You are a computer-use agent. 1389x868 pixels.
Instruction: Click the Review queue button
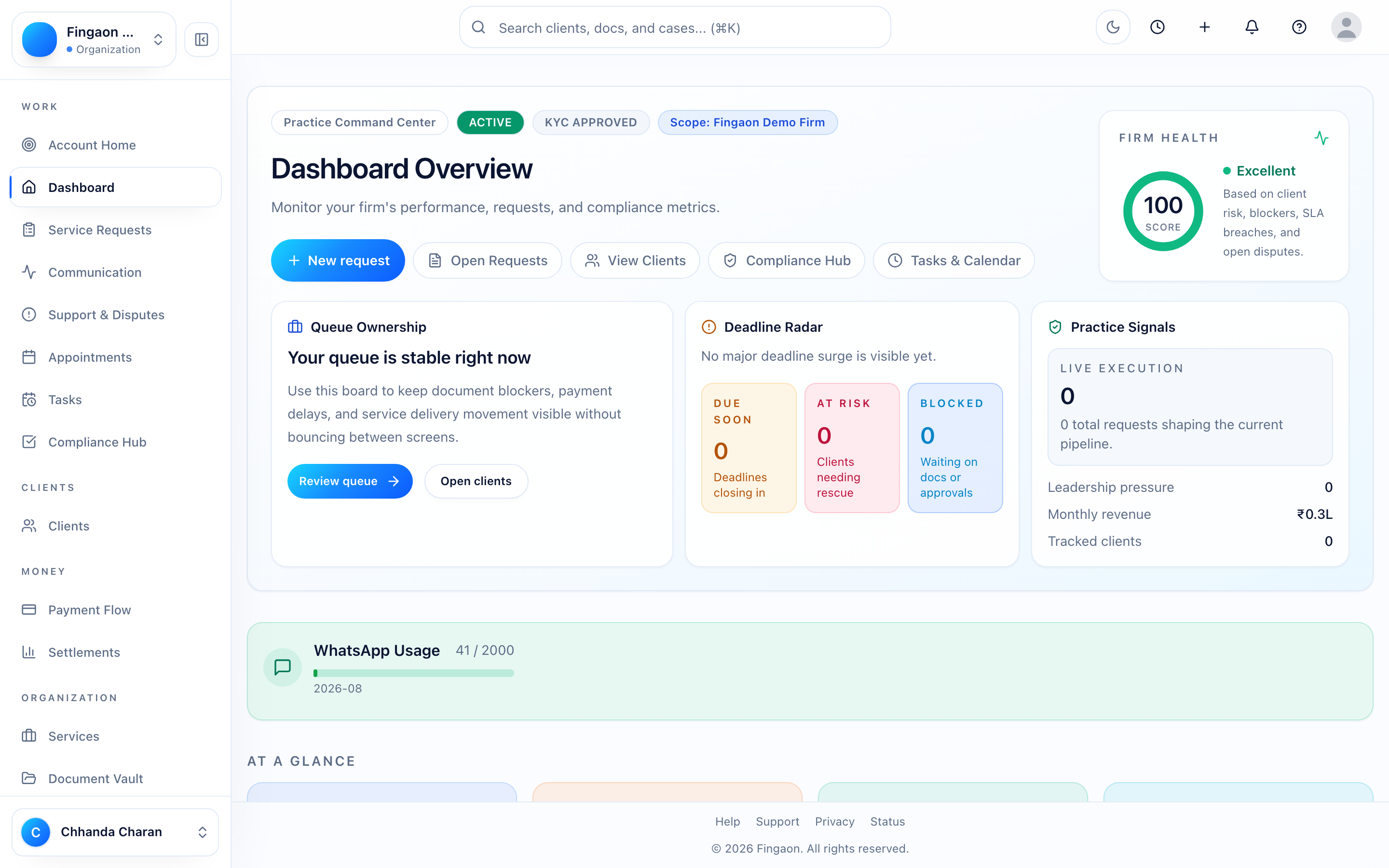coord(350,481)
